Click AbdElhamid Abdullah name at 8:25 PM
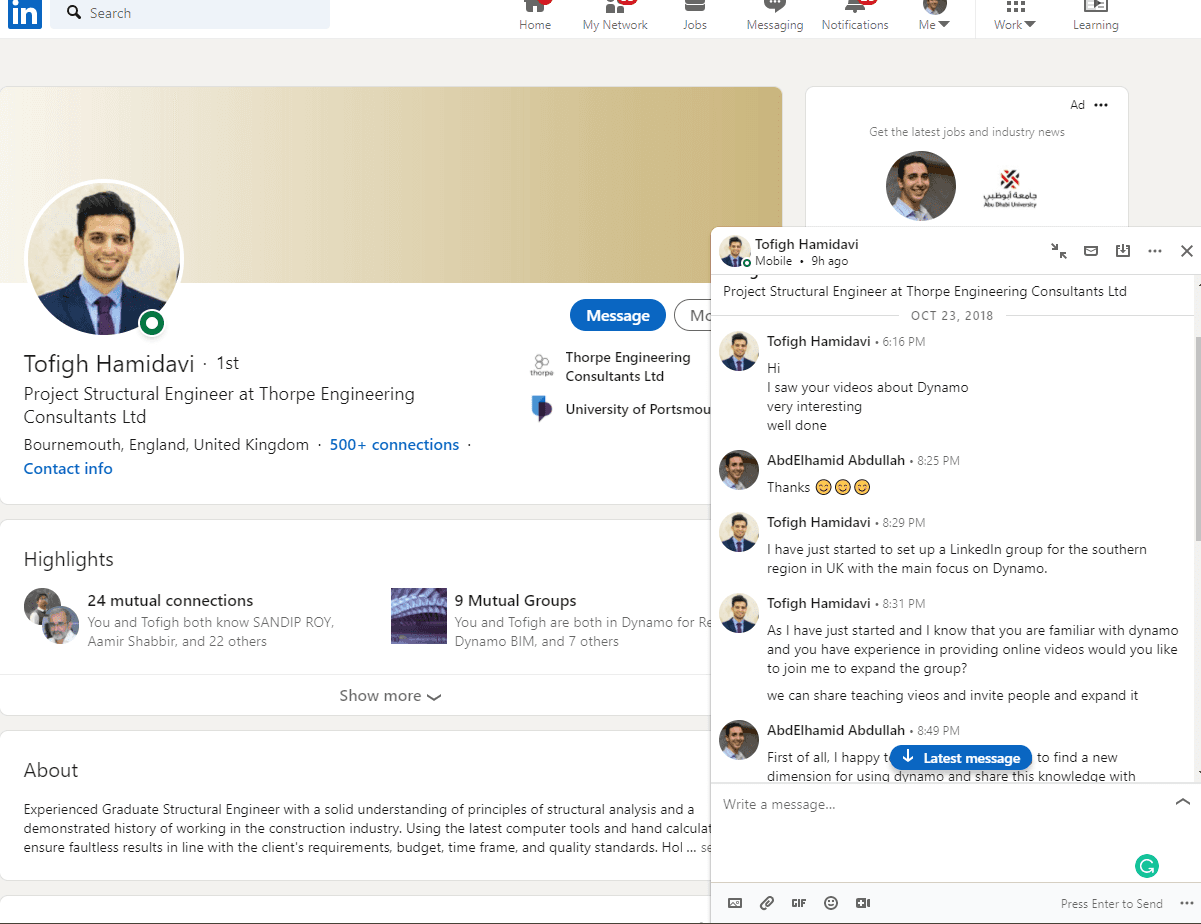Screen dimensions: 1201x924 (836, 461)
